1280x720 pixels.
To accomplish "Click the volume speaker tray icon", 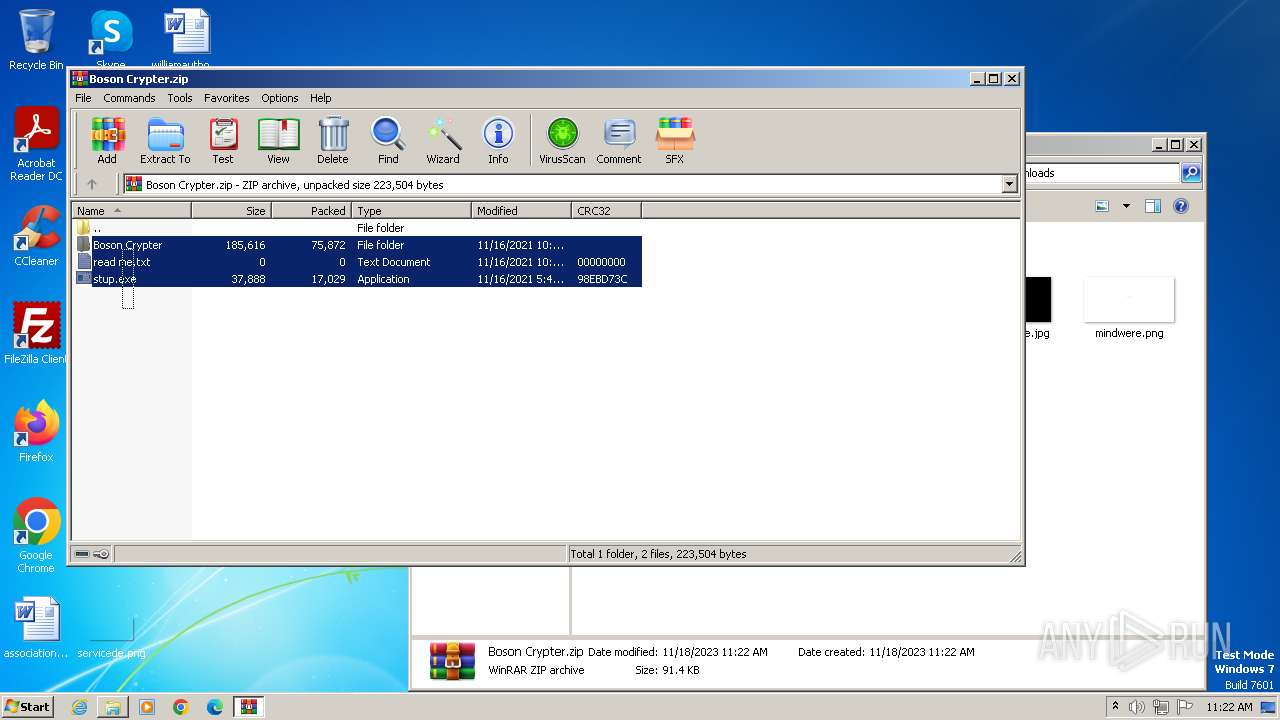I will click(x=1137, y=707).
